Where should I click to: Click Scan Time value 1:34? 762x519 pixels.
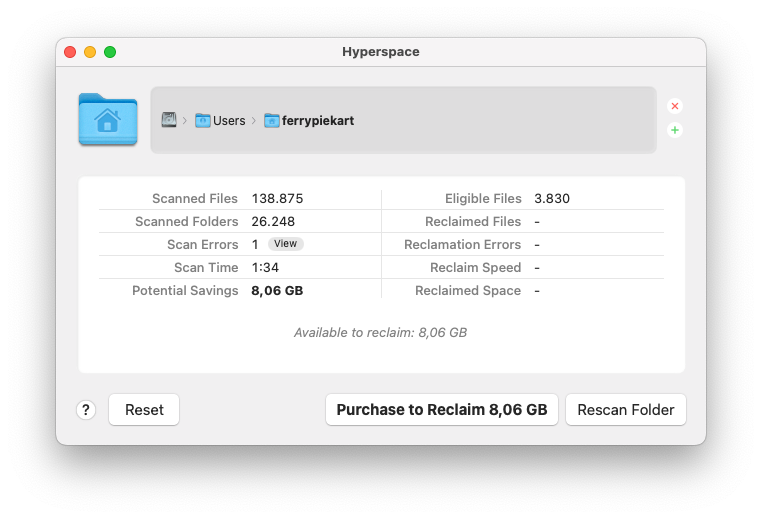(265, 267)
